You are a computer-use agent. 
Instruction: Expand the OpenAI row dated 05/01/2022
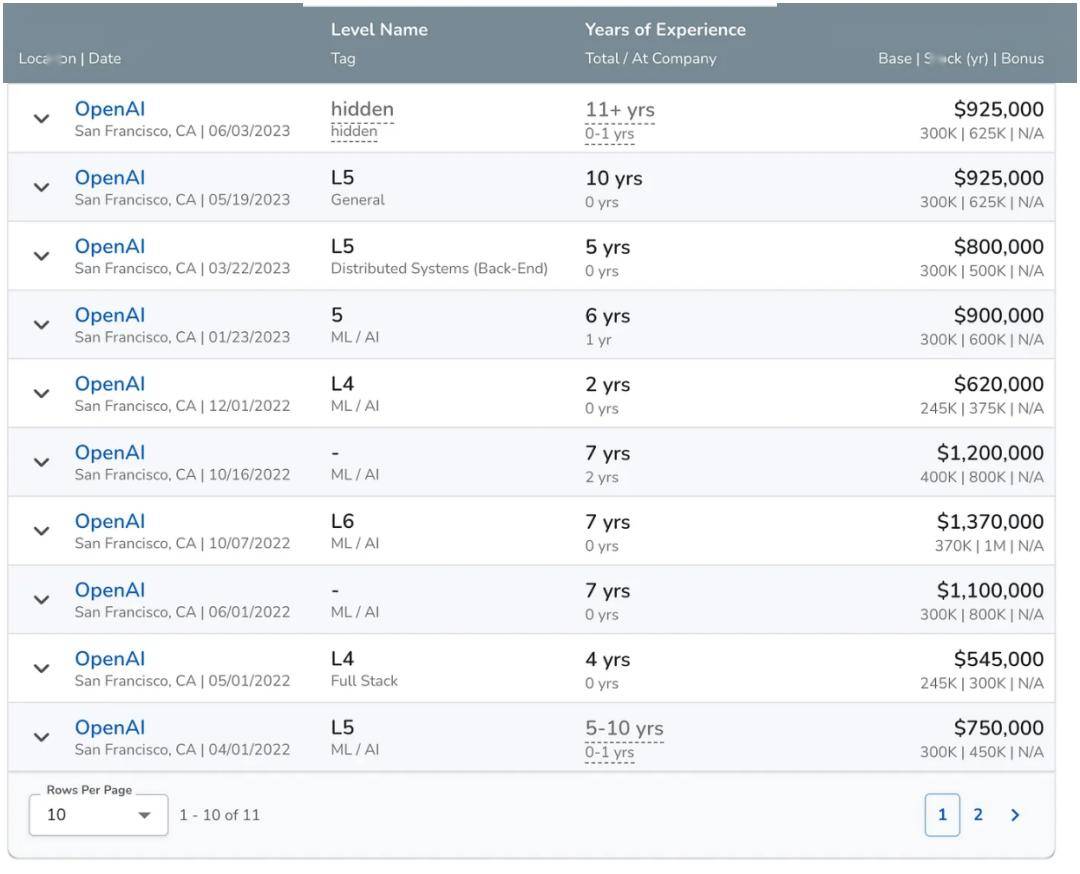41,669
